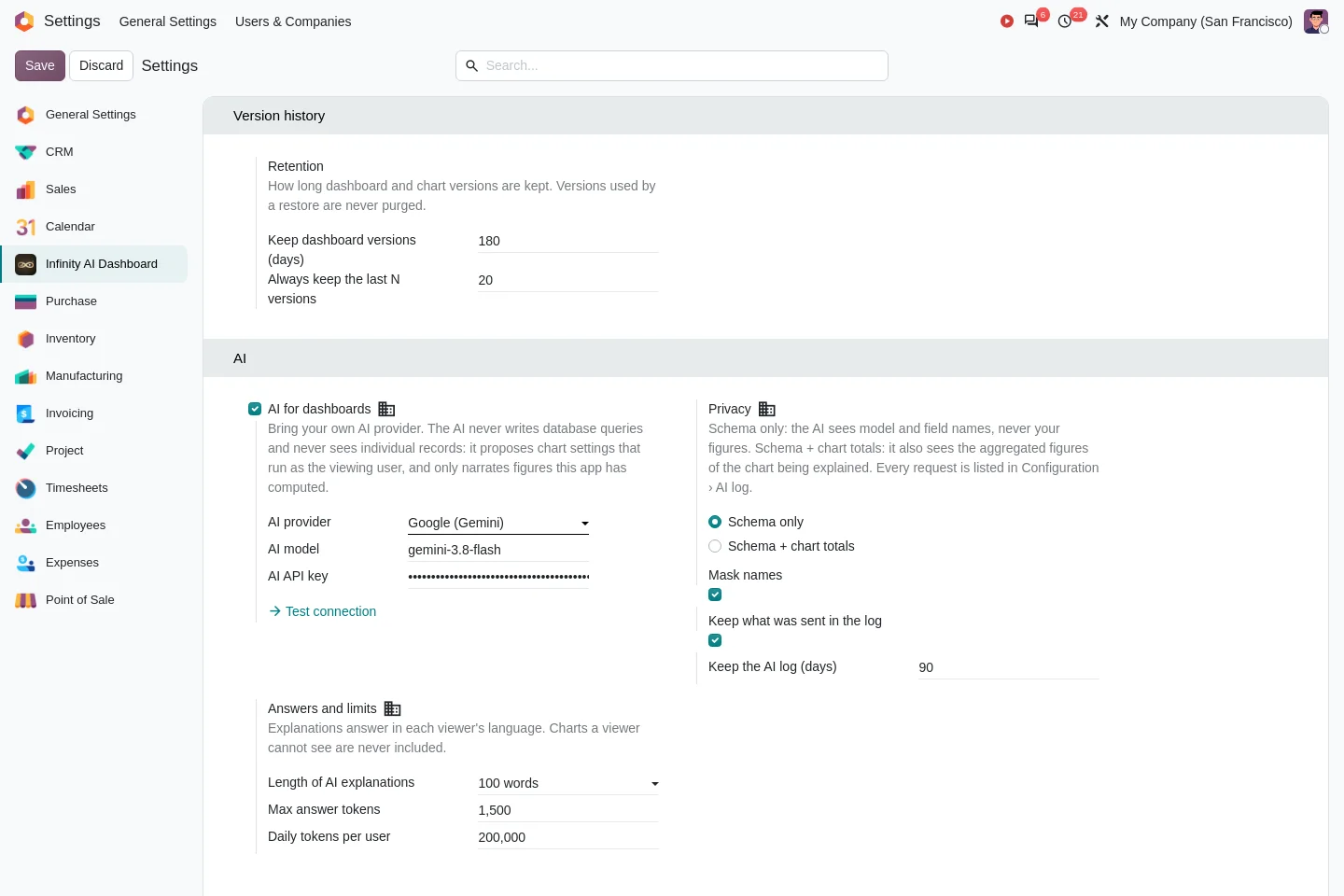
Task: Click the Test connection link
Action: point(322,611)
